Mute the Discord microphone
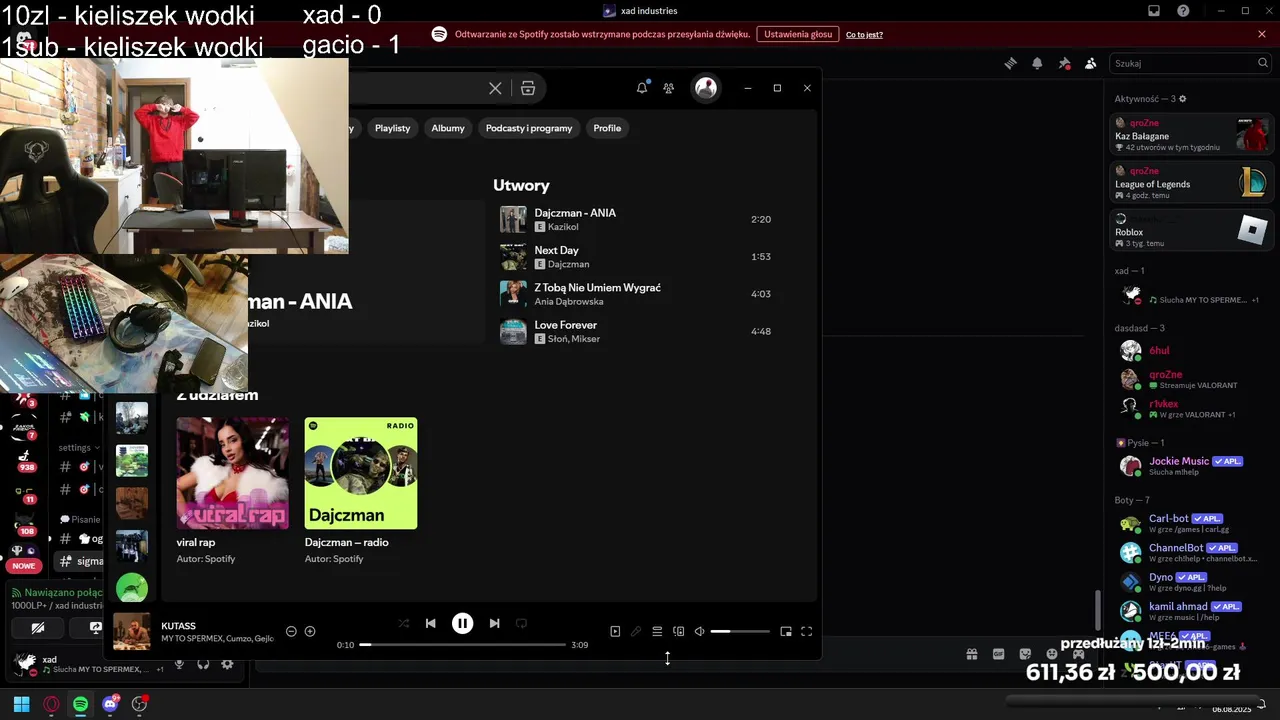1280x720 pixels. [x=180, y=664]
